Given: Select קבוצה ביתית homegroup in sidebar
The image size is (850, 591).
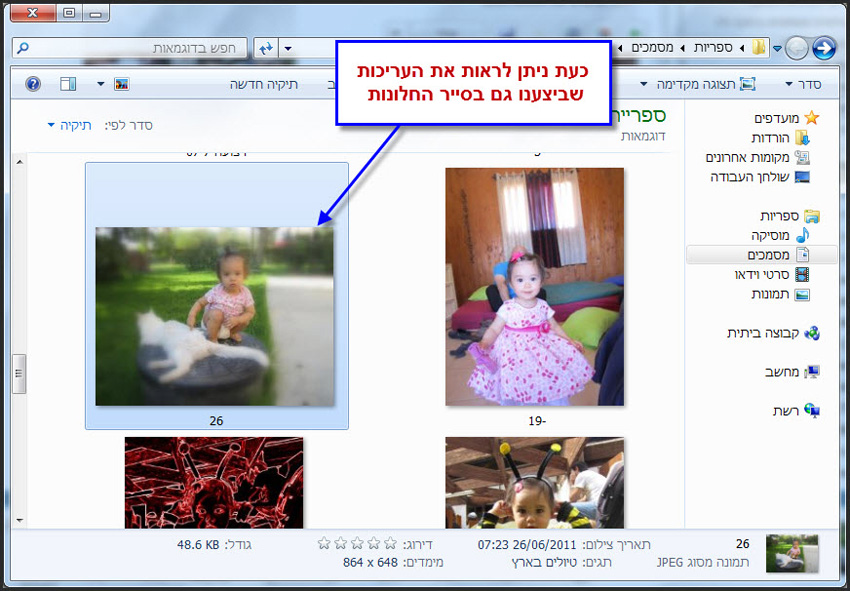Looking at the screenshot, I should click(763, 333).
